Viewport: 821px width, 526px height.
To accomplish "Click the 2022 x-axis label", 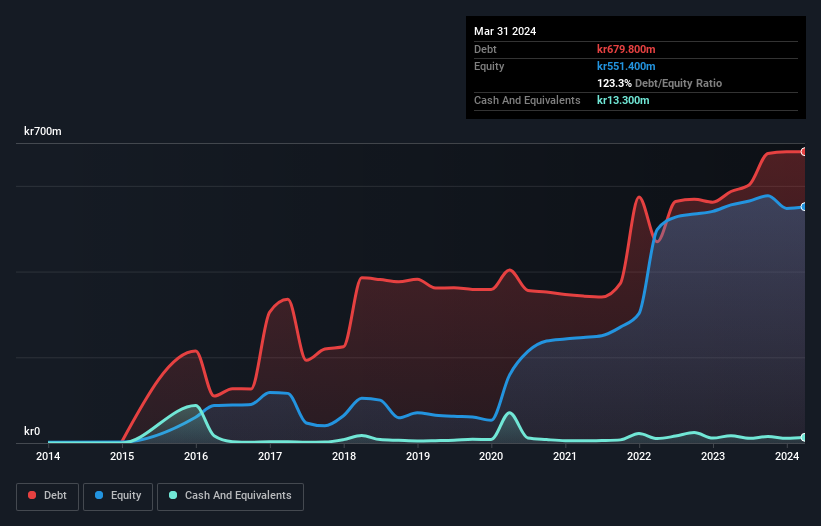I will 639,456.
